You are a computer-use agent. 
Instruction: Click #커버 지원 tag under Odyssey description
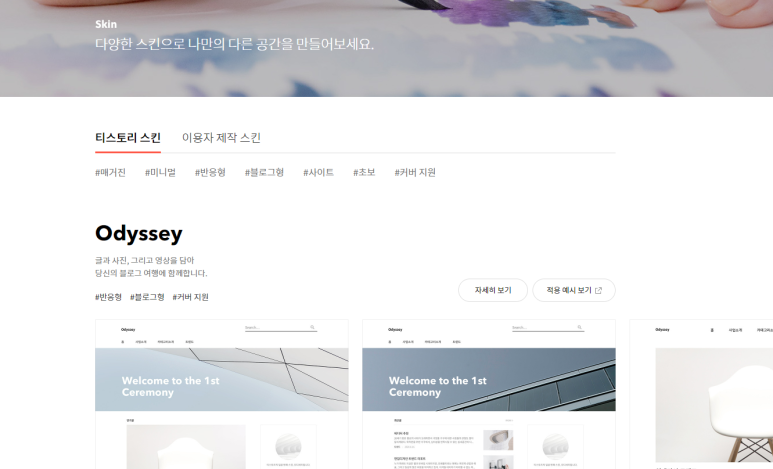[190, 297]
